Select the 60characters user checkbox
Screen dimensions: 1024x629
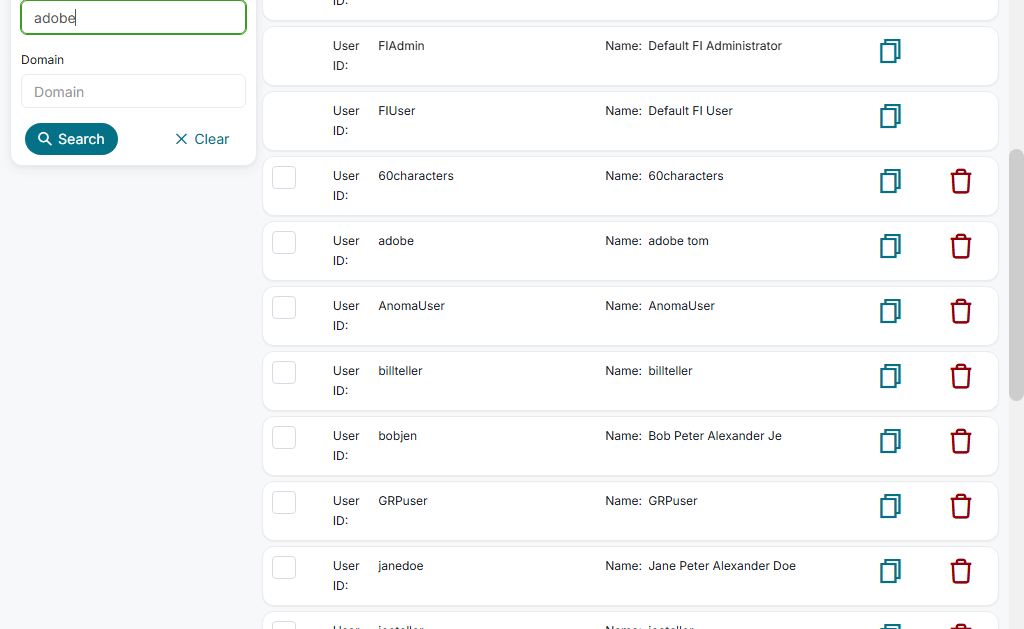(x=284, y=177)
